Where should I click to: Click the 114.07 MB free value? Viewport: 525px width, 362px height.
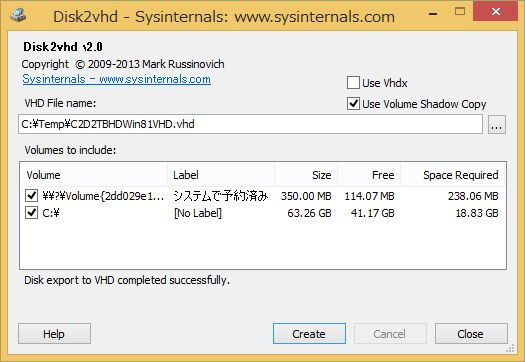(369, 196)
